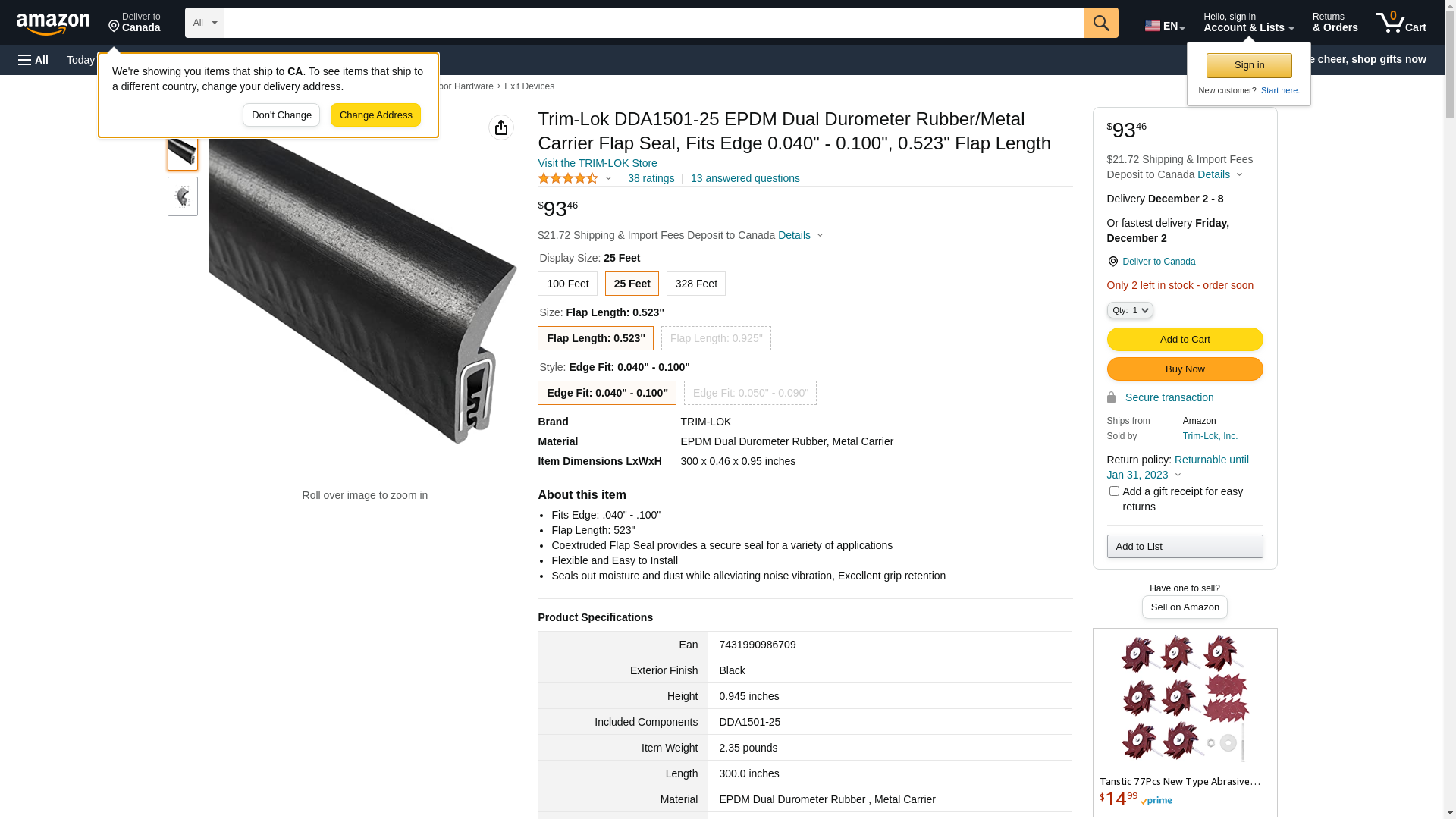Click the Amazon logo

[53, 24]
